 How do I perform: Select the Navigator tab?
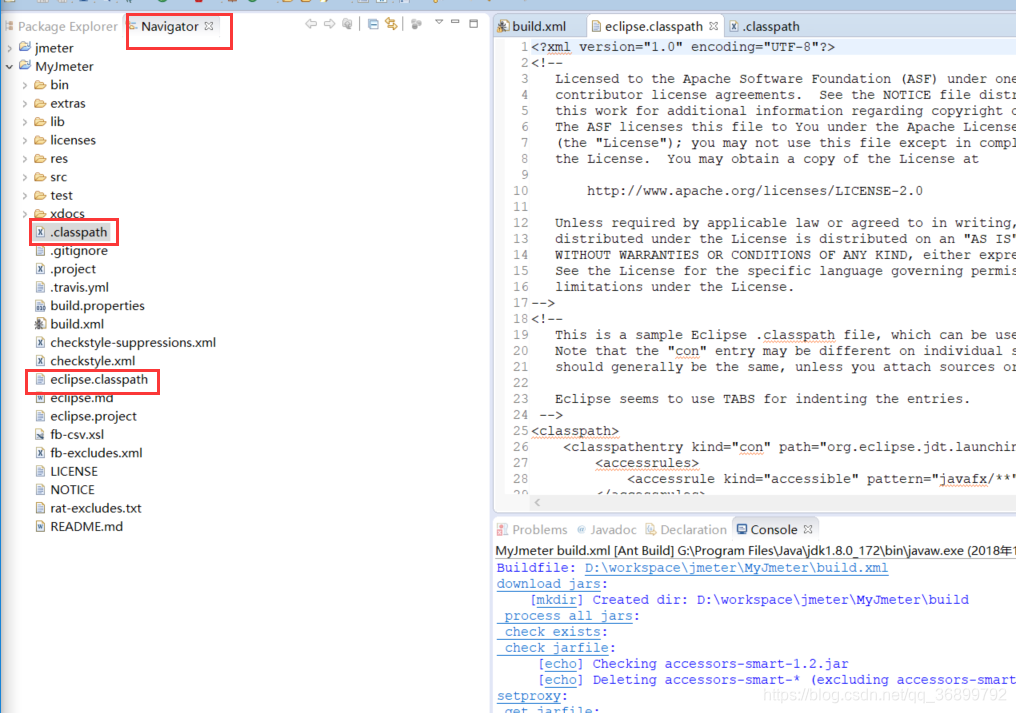(169, 27)
